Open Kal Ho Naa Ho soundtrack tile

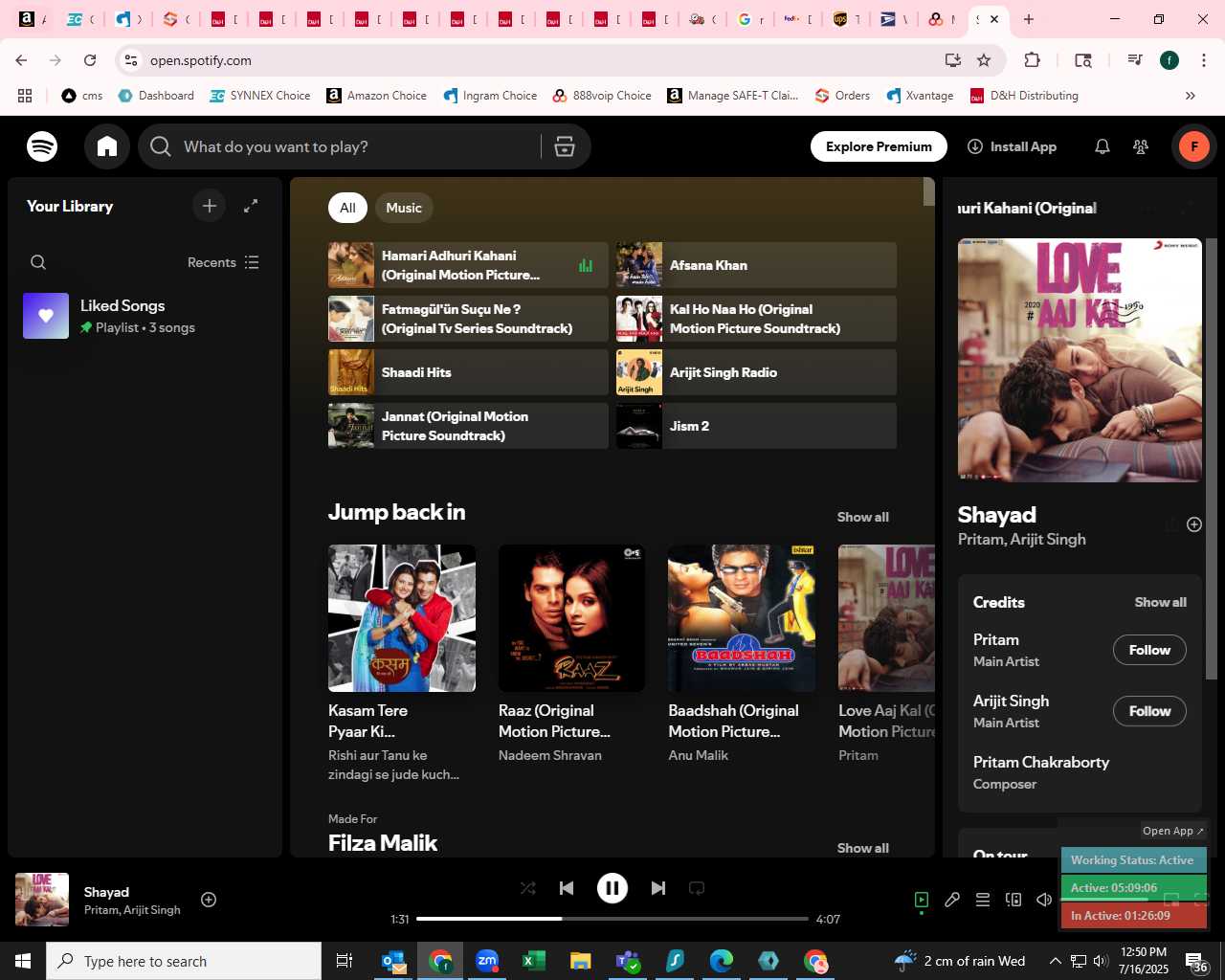[756, 319]
